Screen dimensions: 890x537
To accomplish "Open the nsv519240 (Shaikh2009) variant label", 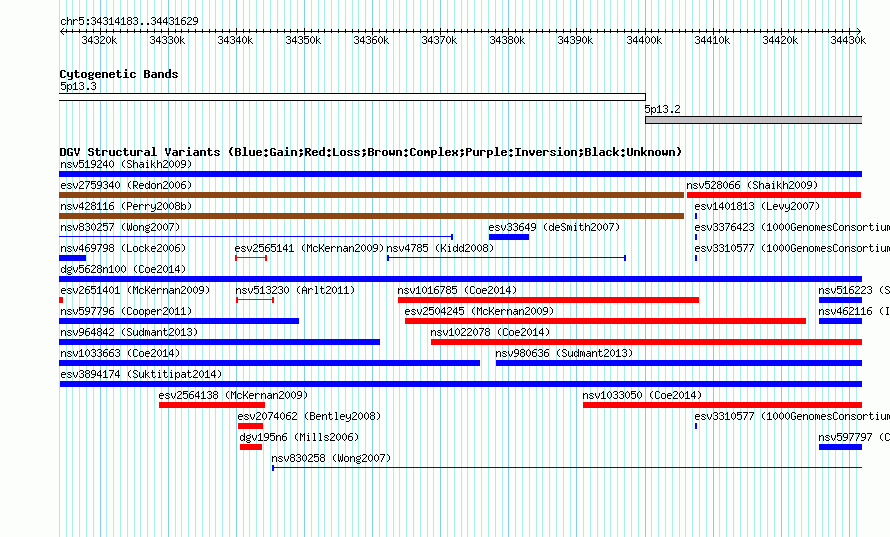I will tap(126, 164).
